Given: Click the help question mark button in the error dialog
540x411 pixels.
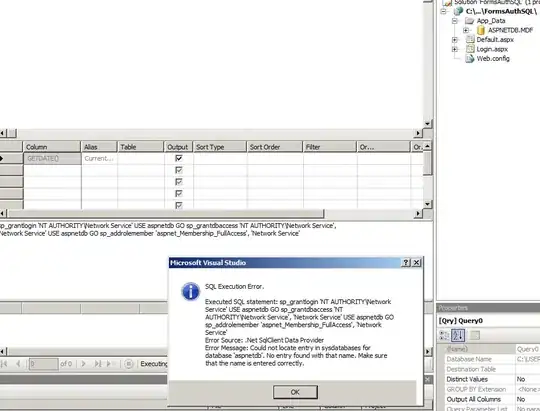Looking at the screenshot, I should point(406,263).
